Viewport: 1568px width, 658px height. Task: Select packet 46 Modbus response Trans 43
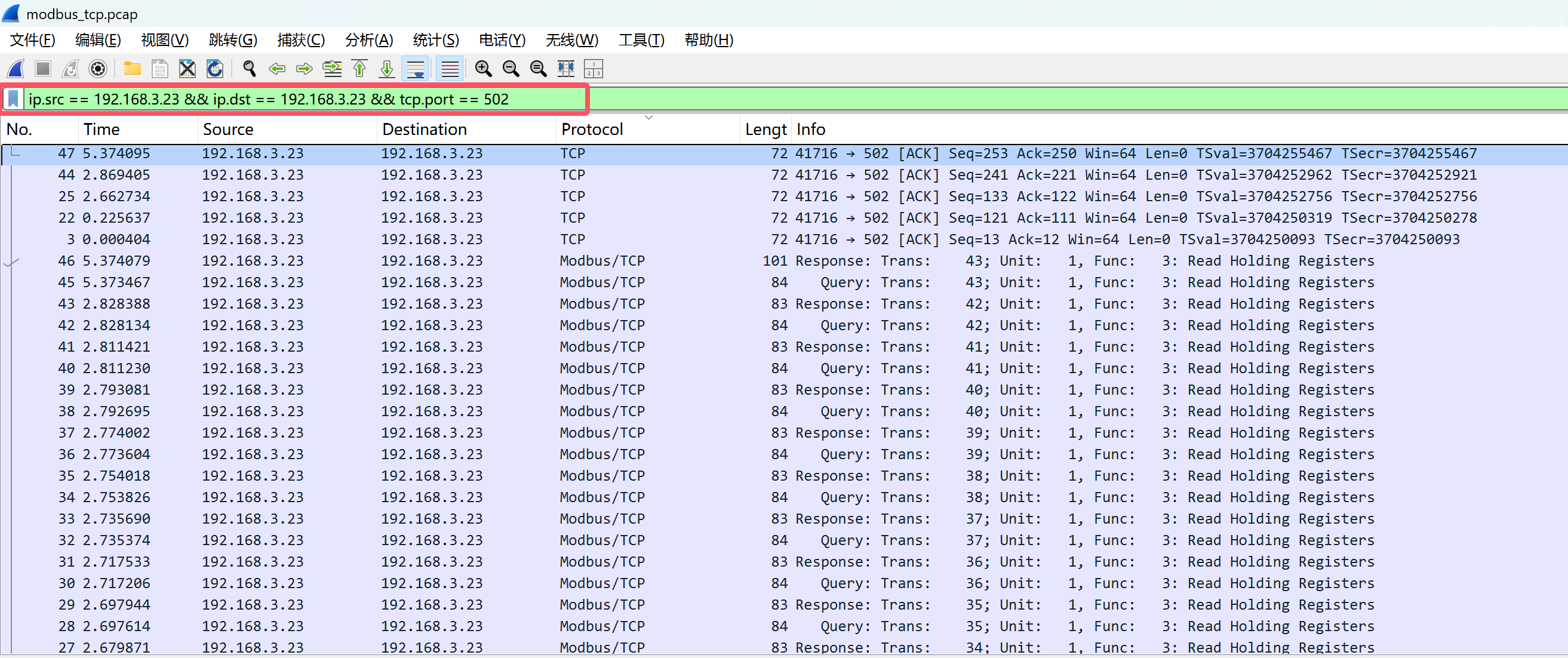(x=784, y=261)
